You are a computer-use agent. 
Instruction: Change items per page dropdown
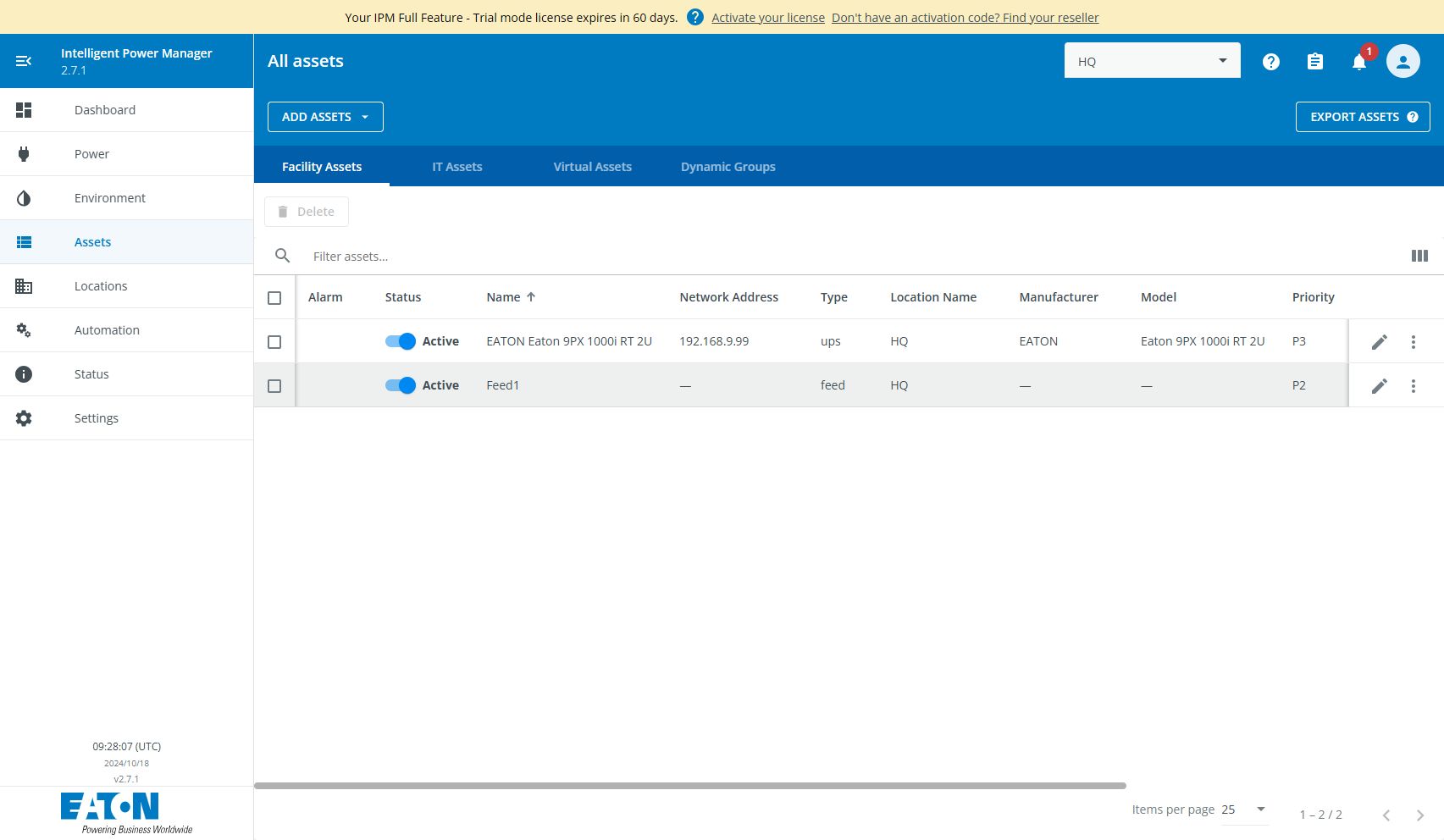click(1243, 810)
